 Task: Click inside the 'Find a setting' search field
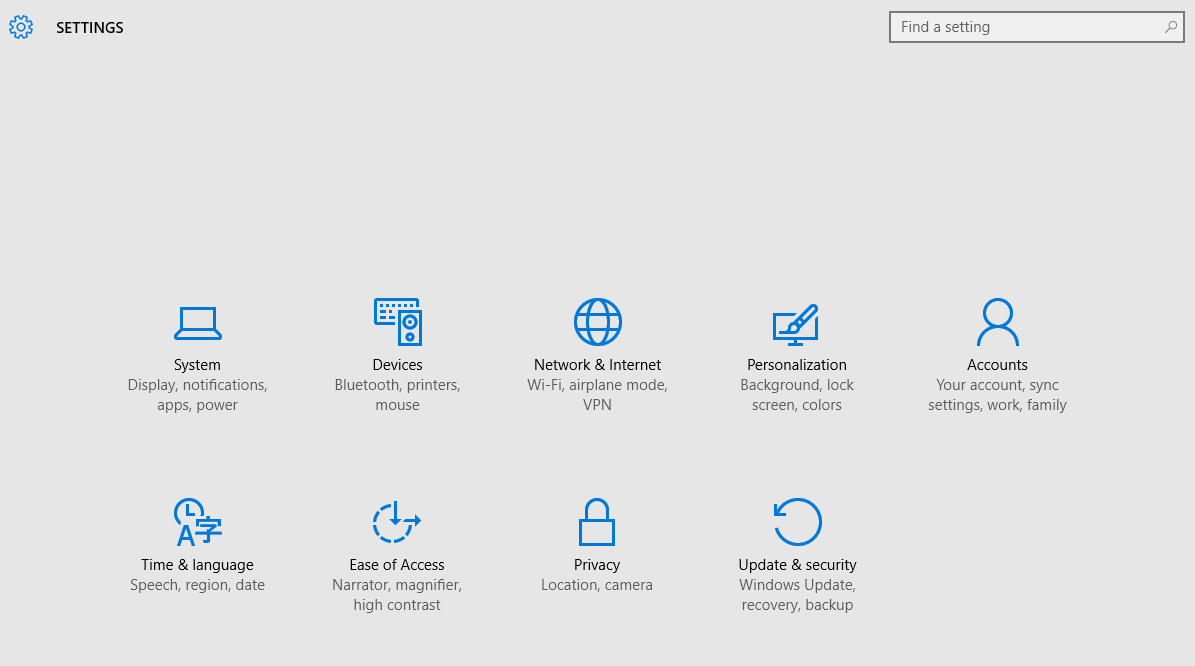pyautogui.click(x=1020, y=27)
